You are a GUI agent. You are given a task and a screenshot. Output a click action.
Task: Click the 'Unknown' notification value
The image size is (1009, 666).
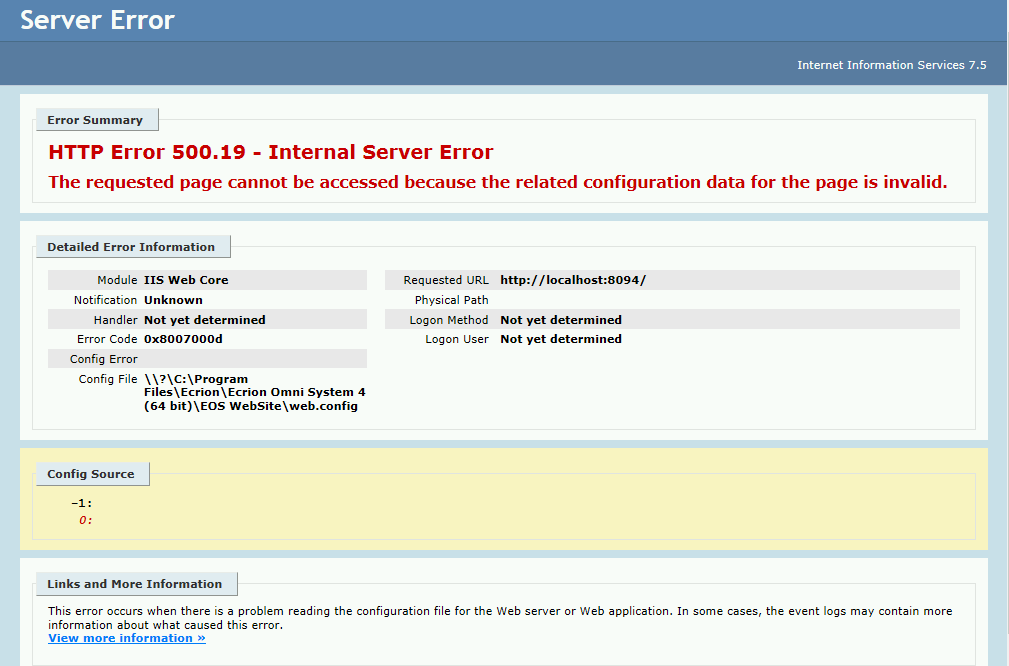pos(173,300)
